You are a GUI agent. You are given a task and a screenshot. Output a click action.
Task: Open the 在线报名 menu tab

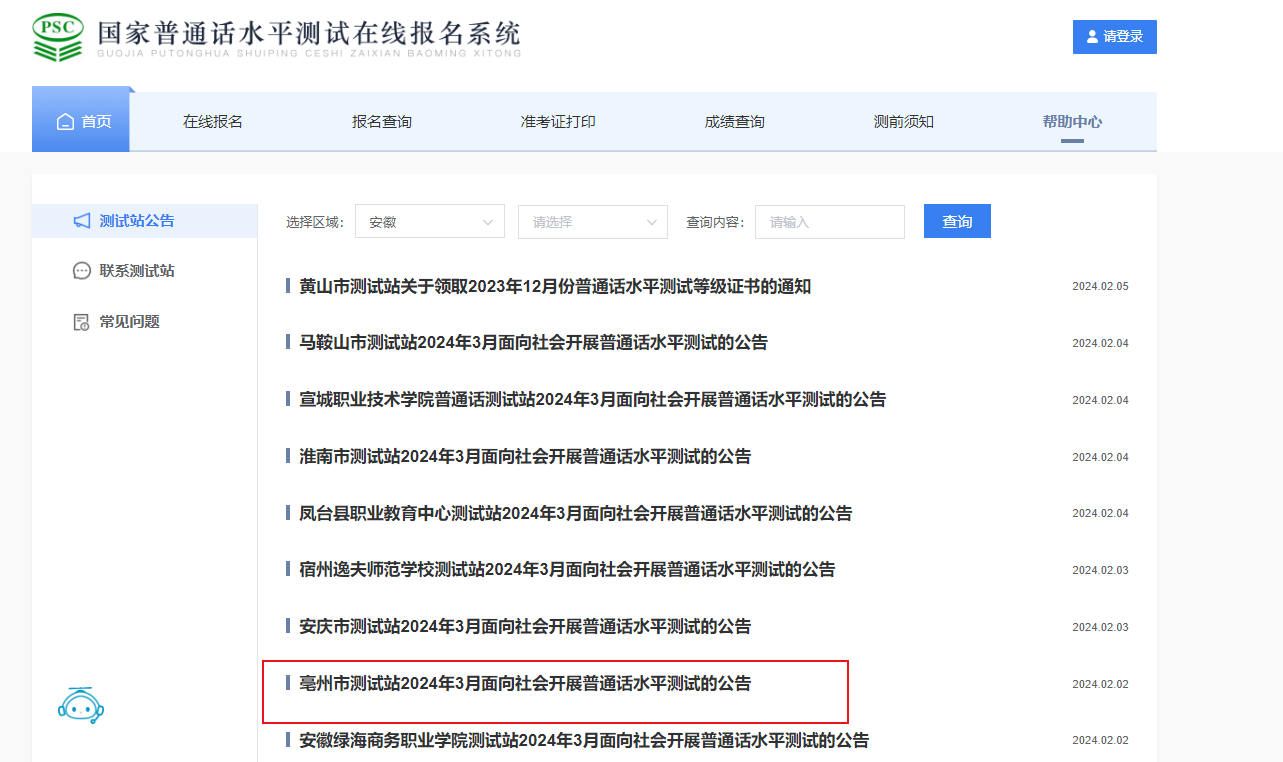[x=213, y=121]
